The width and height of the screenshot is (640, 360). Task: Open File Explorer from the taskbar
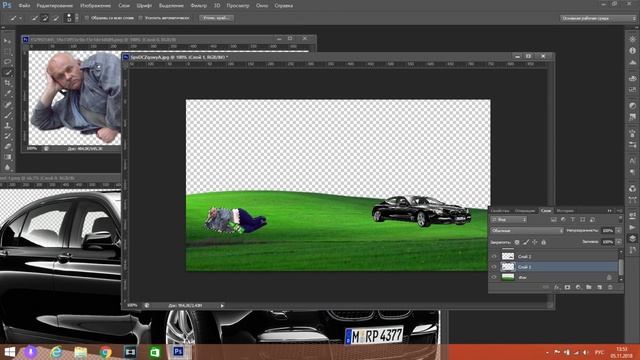coord(80,351)
